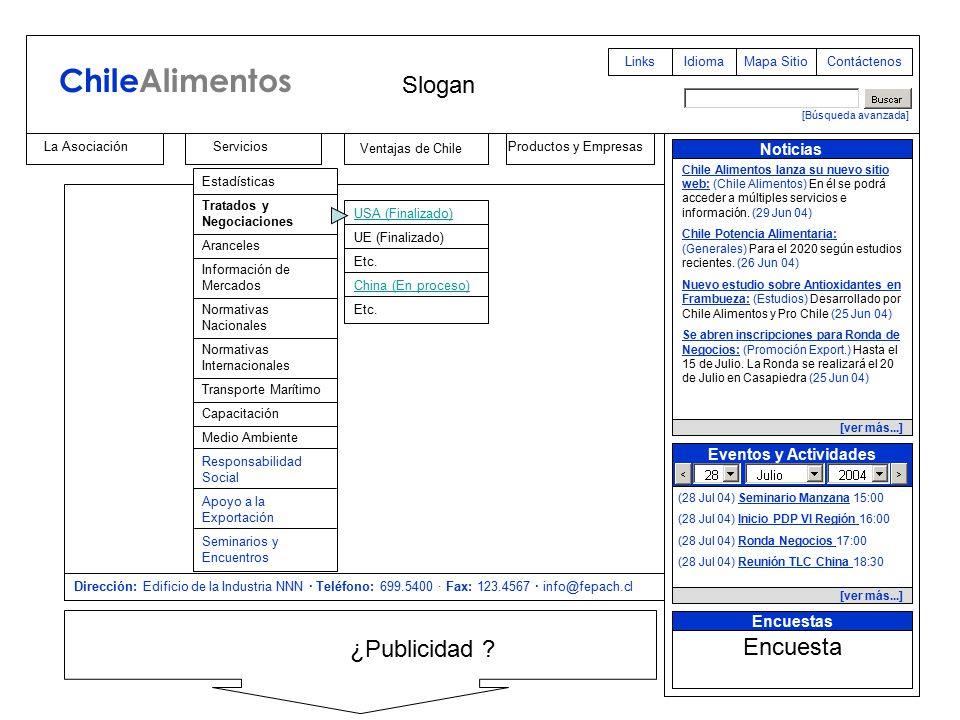960x720 pixels.
Task: Select Aranceles menu item
Action: pos(265,246)
